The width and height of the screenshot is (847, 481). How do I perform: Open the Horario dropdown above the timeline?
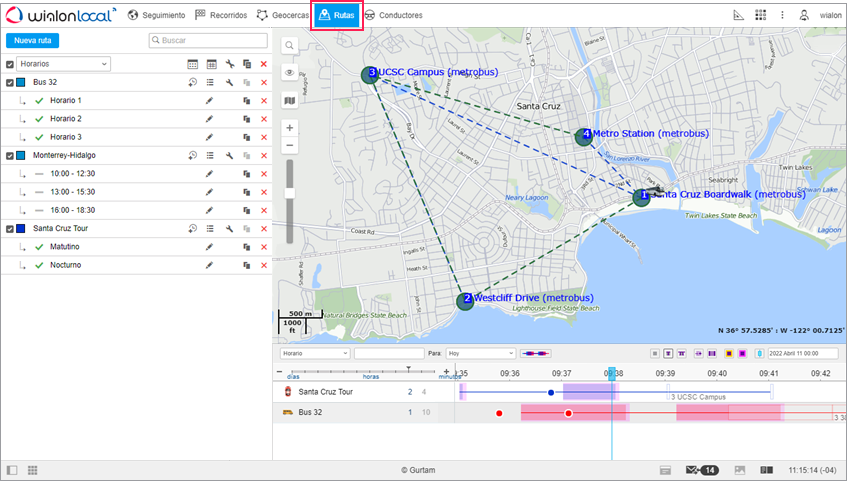tap(314, 353)
